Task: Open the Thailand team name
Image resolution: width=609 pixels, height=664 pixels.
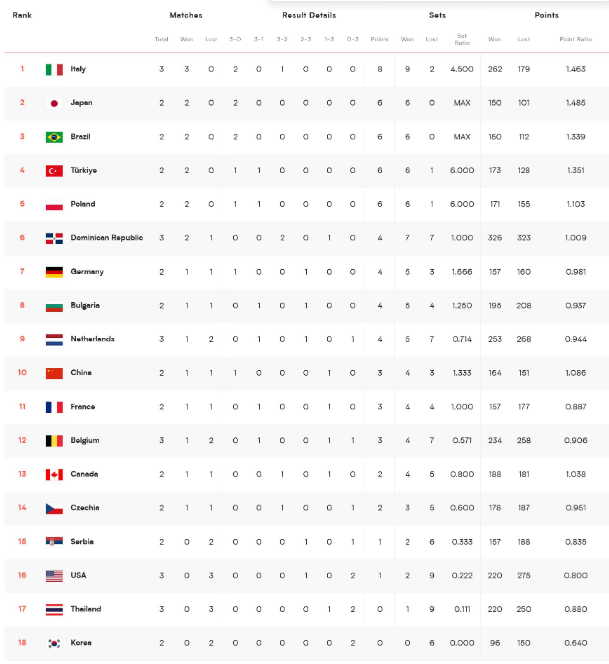Action: 86,609
